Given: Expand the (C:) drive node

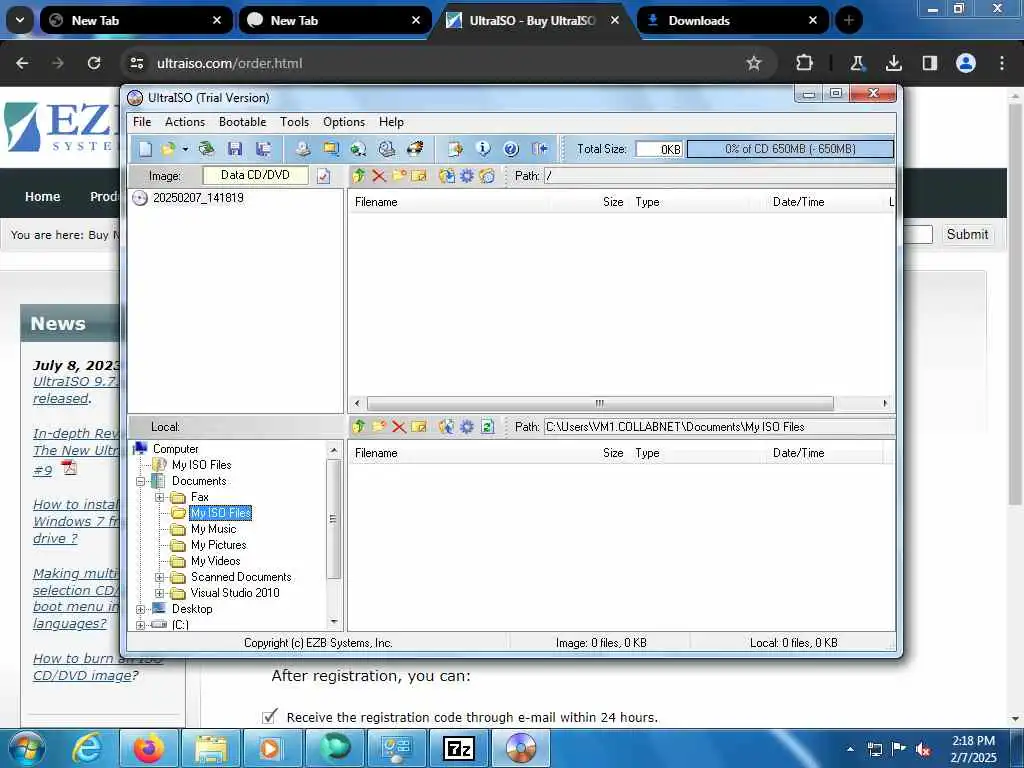Looking at the screenshot, I should click(x=140, y=625).
